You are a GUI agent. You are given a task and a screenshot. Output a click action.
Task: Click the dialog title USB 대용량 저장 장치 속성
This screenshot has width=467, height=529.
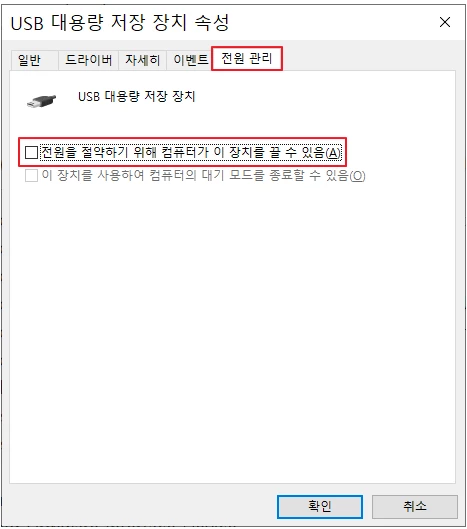tap(120, 23)
